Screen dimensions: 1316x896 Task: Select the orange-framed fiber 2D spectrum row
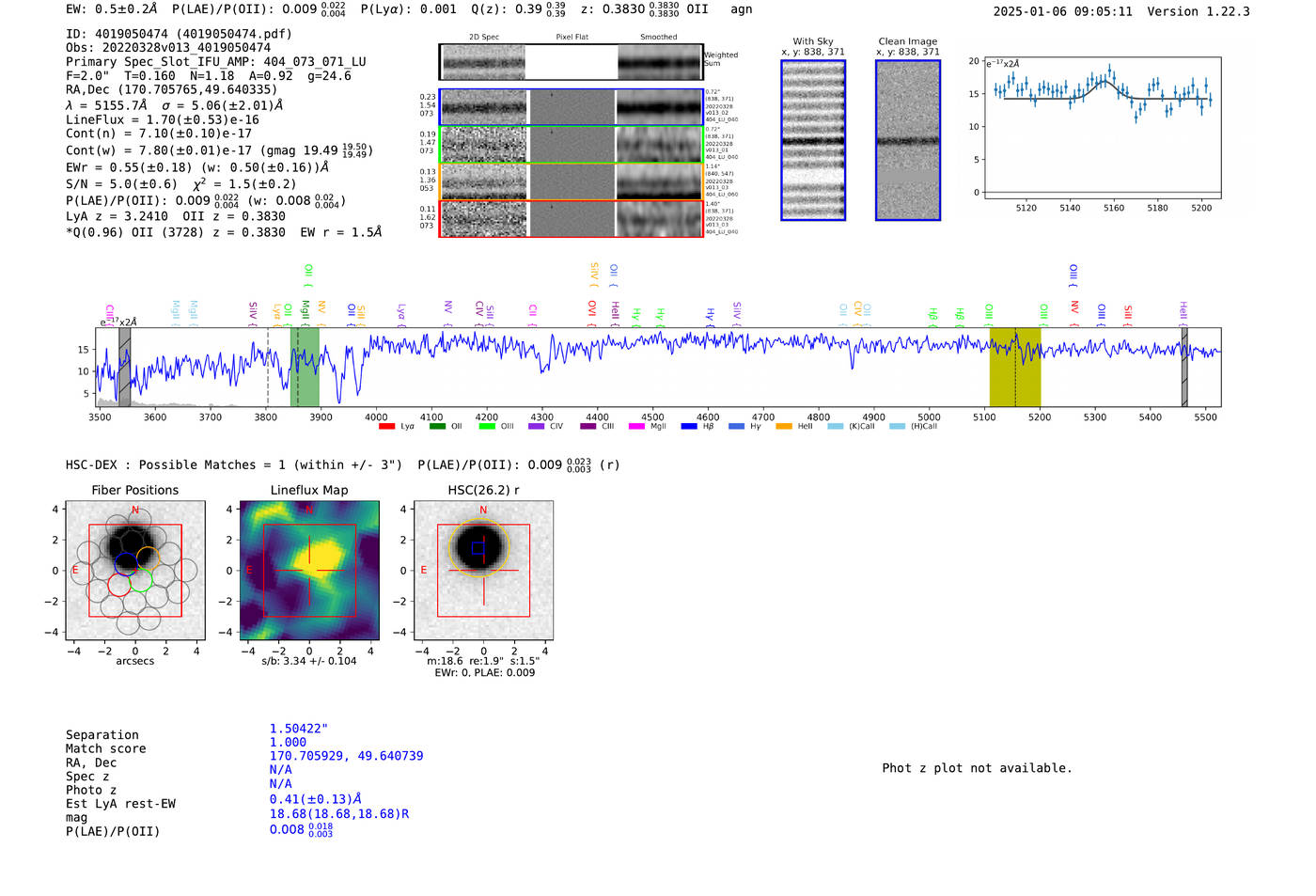click(572, 181)
